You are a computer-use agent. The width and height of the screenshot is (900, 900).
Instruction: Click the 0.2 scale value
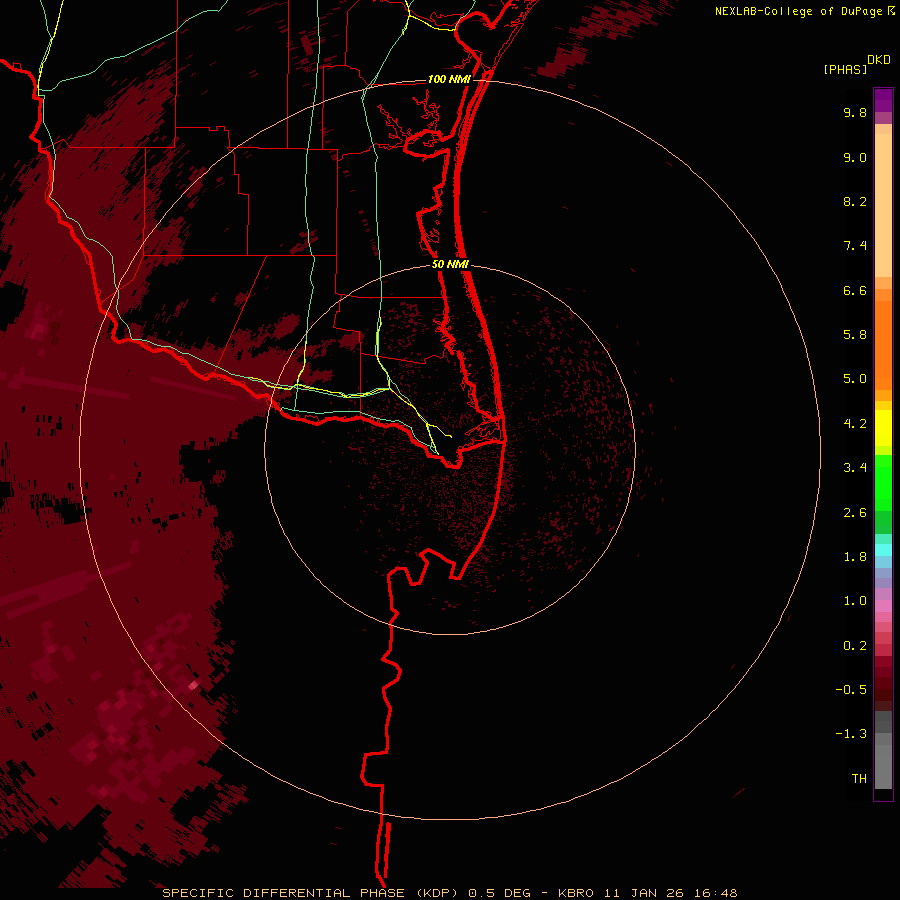(x=855, y=646)
